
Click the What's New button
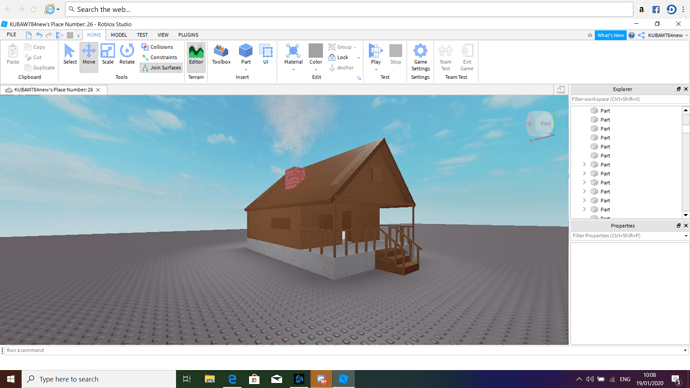tap(610, 35)
